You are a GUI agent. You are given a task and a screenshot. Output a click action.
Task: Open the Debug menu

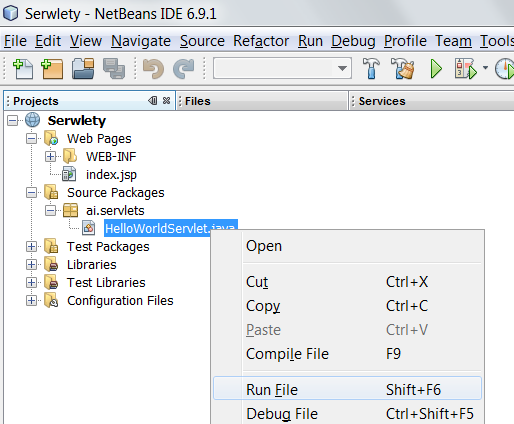pyautogui.click(x=353, y=41)
